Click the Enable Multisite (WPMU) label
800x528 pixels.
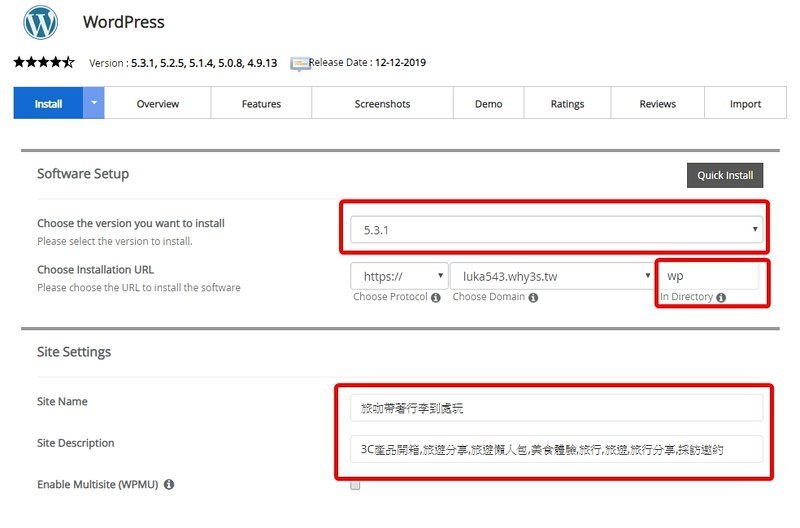click(x=97, y=484)
